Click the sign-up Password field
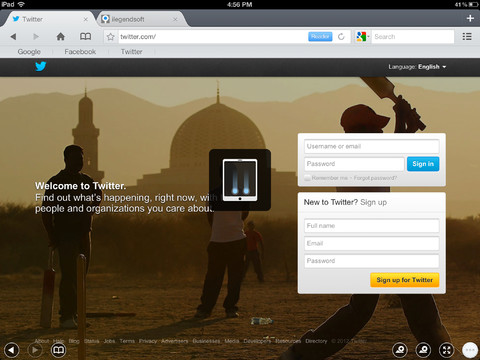Image resolution: width=480 pixels, height=360 pixels. [371, 261]
